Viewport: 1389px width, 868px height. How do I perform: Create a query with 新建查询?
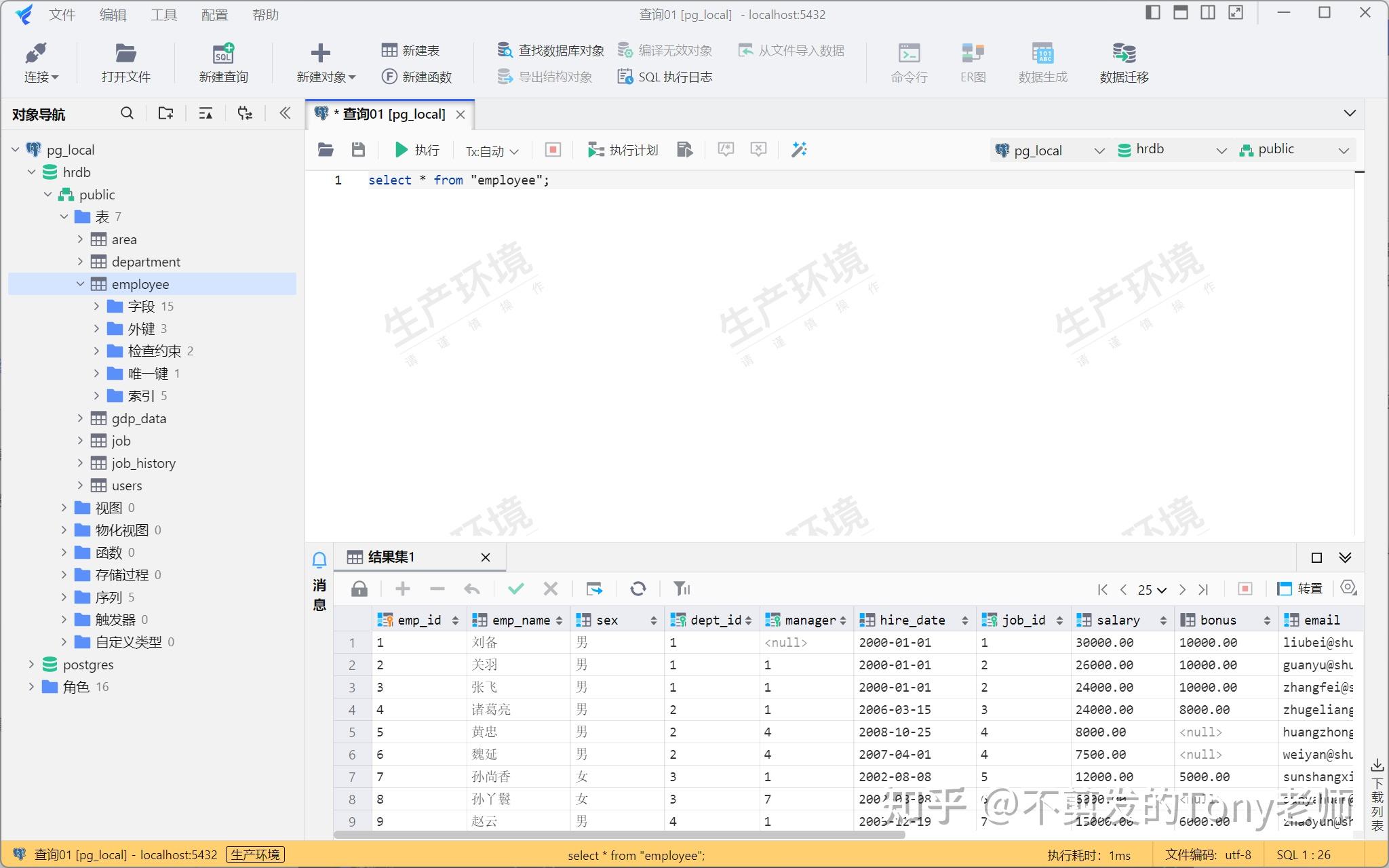[223, 61]
